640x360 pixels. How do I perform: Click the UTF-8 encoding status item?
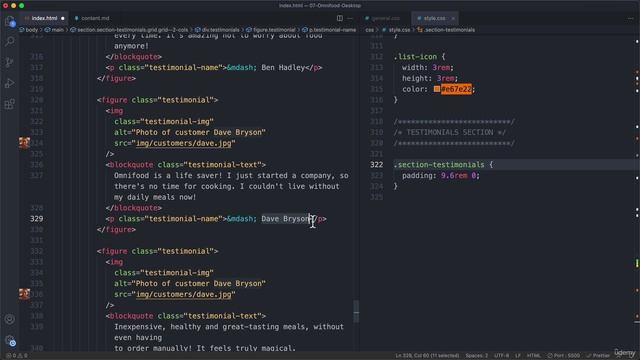501,356
